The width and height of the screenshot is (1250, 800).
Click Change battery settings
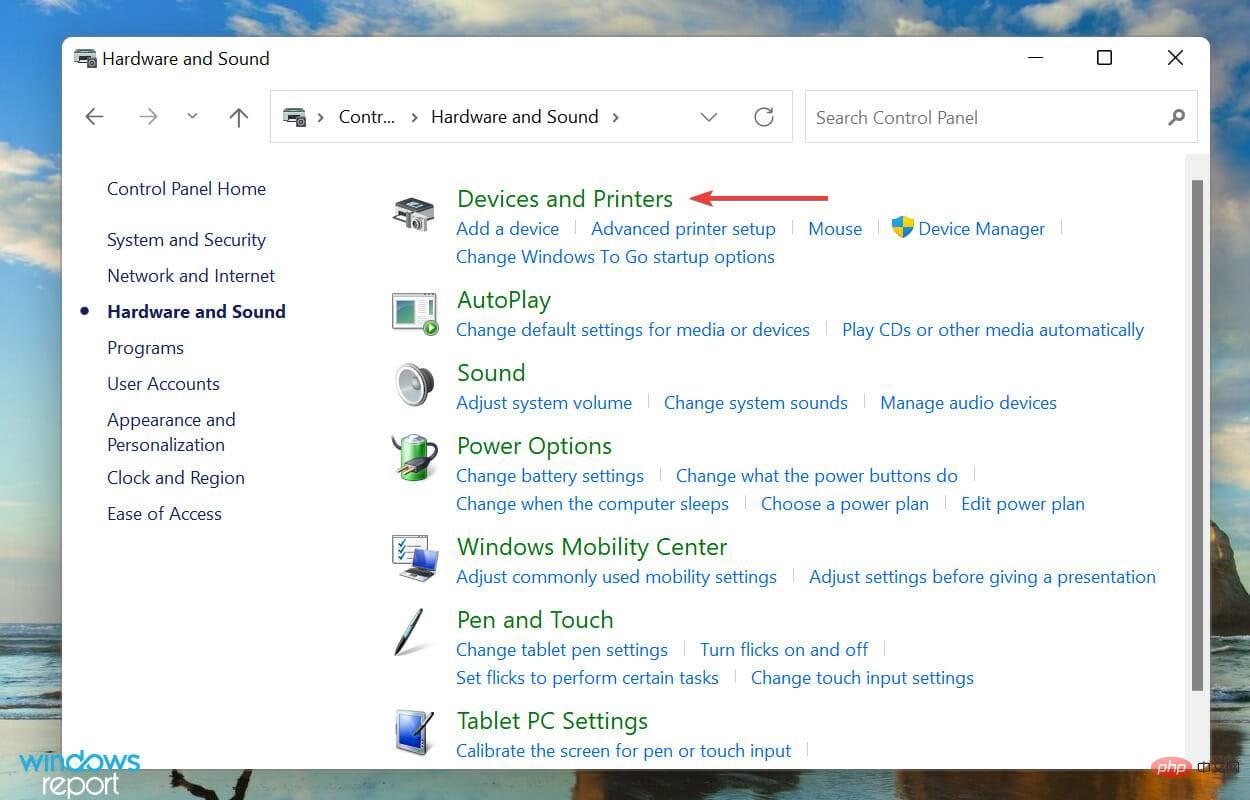point(550,475)
